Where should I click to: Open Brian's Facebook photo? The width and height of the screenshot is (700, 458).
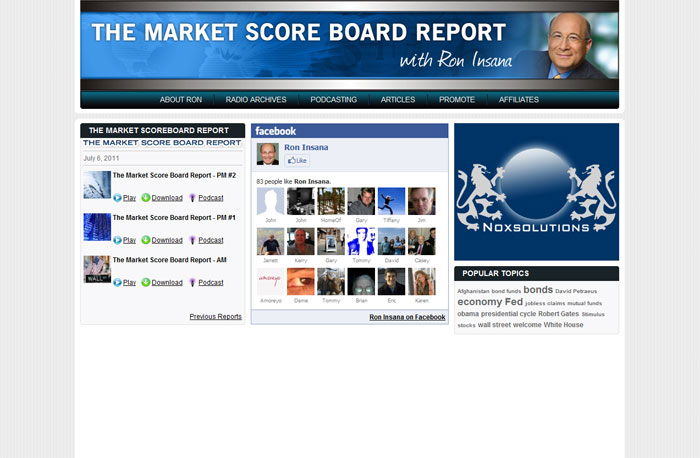(361, 282)
